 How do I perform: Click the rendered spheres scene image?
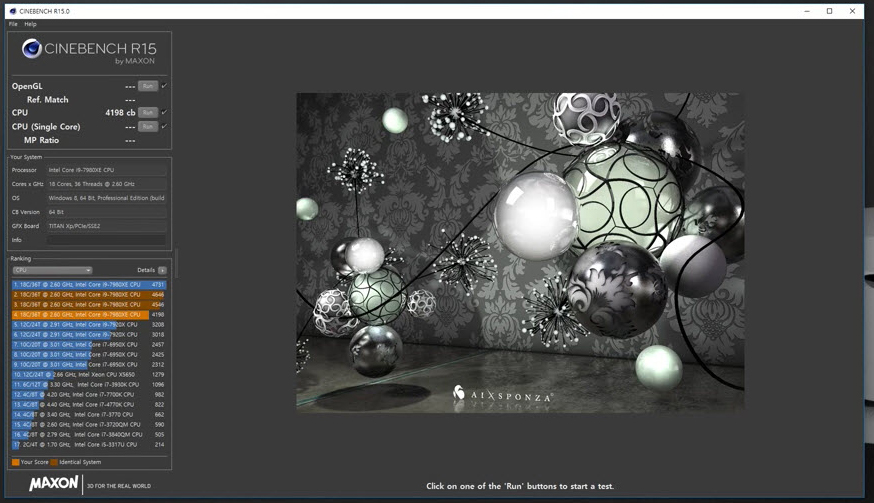coord(520,253)
